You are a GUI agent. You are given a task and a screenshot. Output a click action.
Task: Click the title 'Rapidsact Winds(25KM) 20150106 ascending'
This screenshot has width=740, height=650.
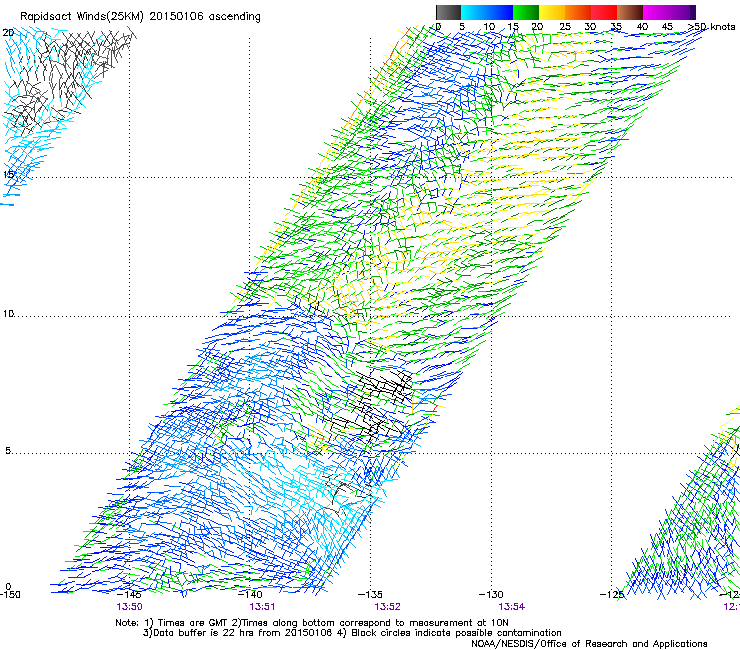pyautogui.click(x=140, y=17)
